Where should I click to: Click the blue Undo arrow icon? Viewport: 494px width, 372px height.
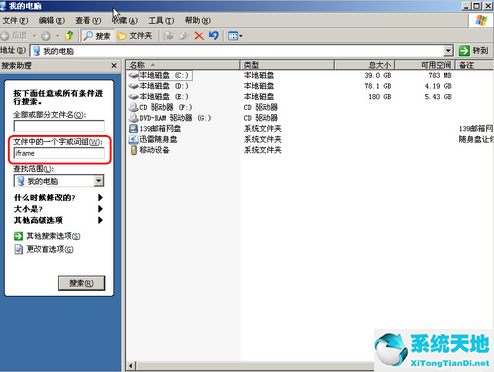(x=214, y=35)
